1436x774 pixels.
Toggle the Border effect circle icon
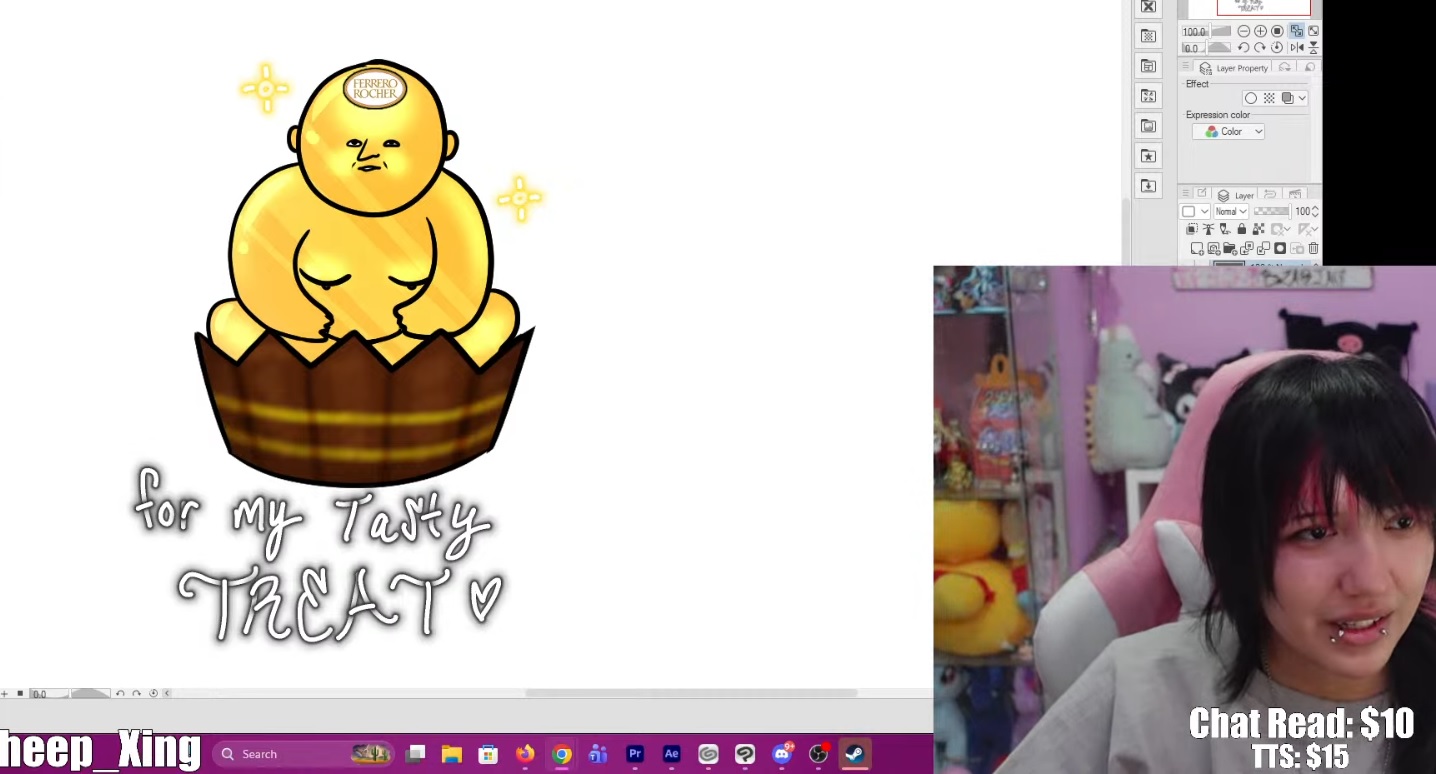tap(1251, 98)
